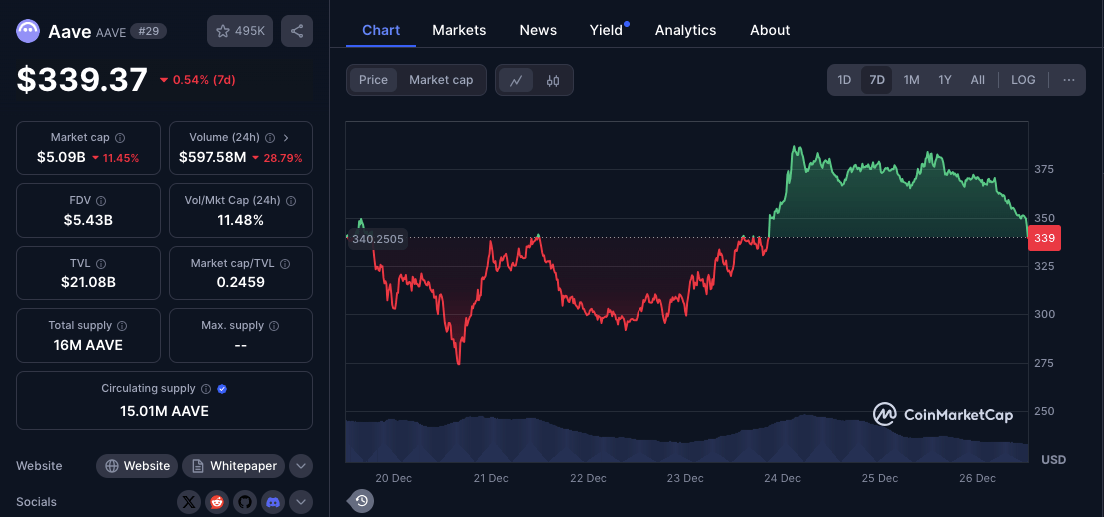Open Aave's Reddit community link

click(x=217, y=502)
